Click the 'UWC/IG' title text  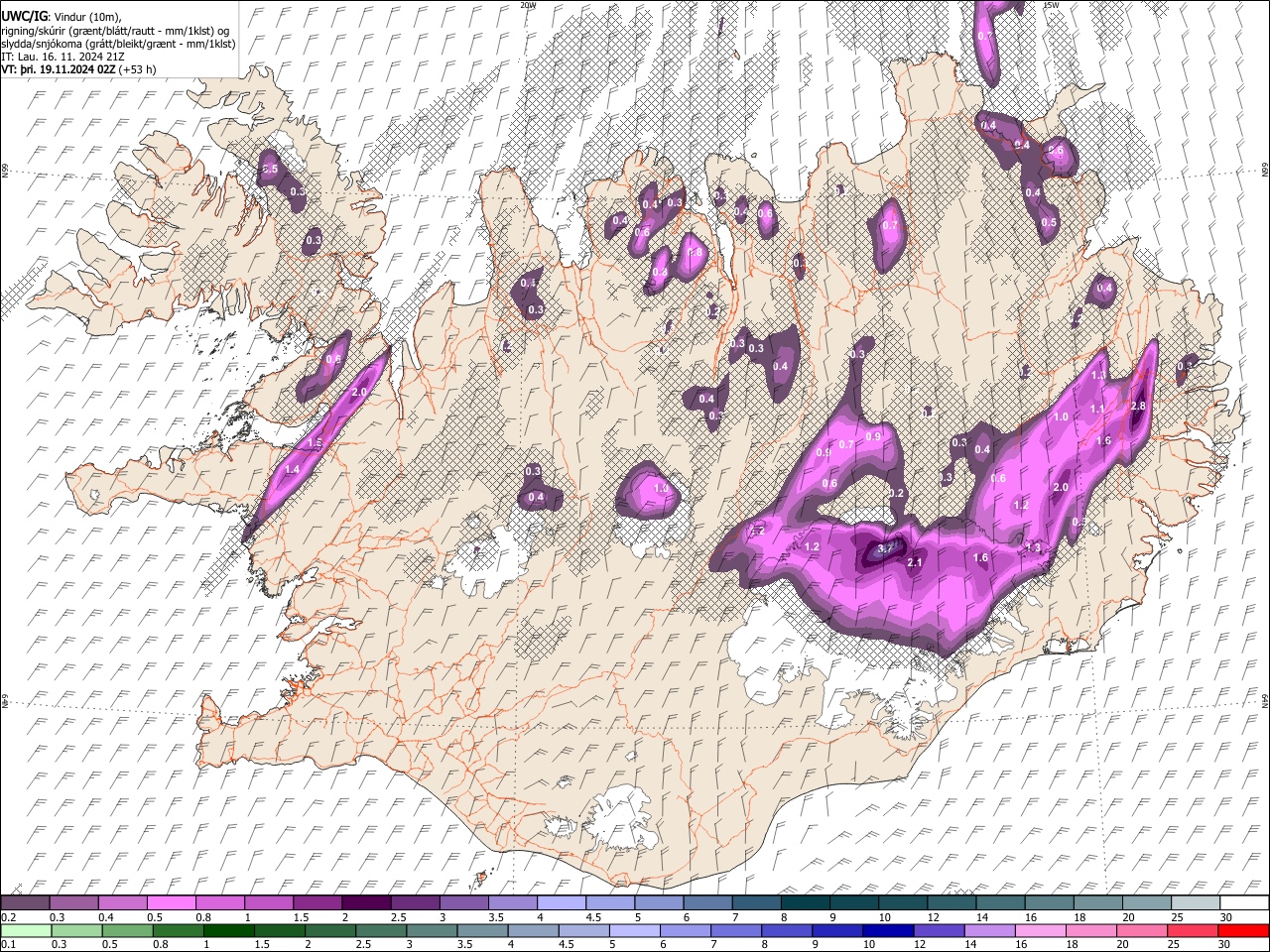click(x=24, y=16)
